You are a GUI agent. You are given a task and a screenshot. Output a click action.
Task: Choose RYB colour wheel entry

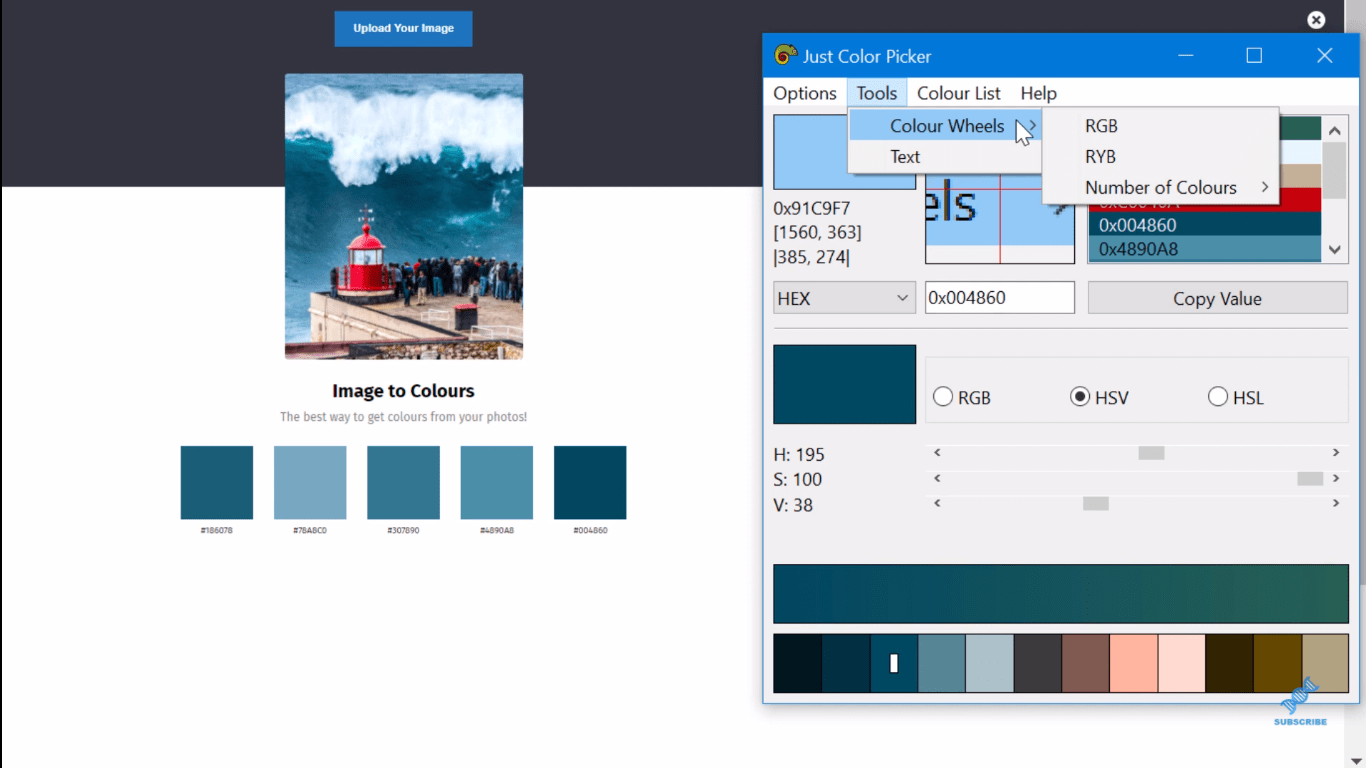(1160, 157)
